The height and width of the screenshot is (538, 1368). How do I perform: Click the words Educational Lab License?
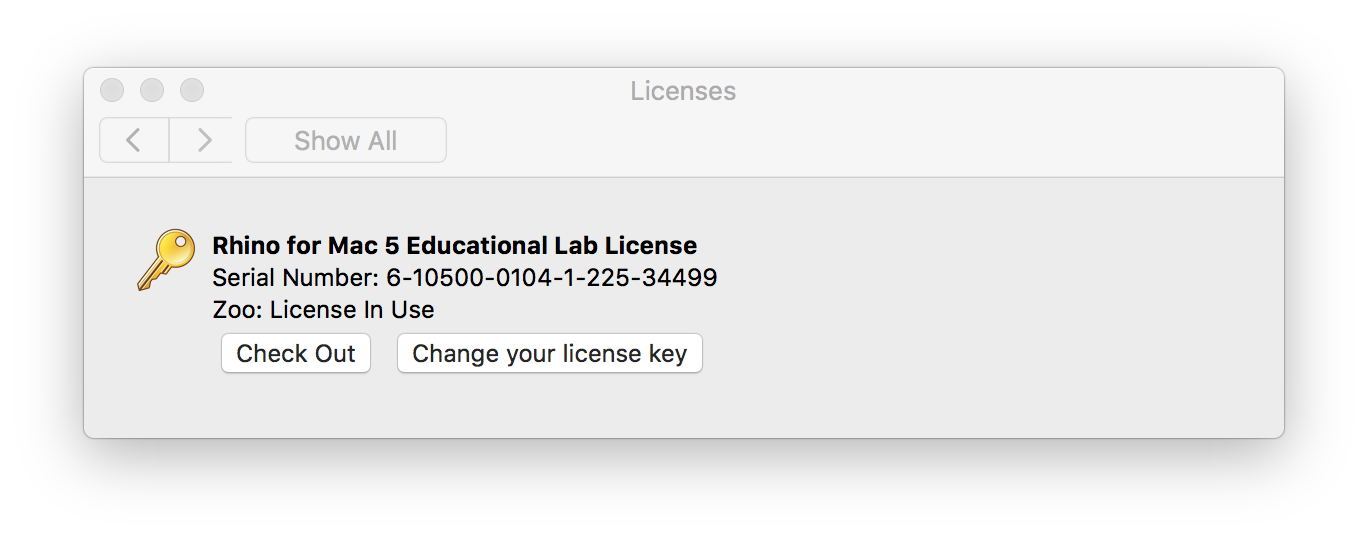point(552,245)
